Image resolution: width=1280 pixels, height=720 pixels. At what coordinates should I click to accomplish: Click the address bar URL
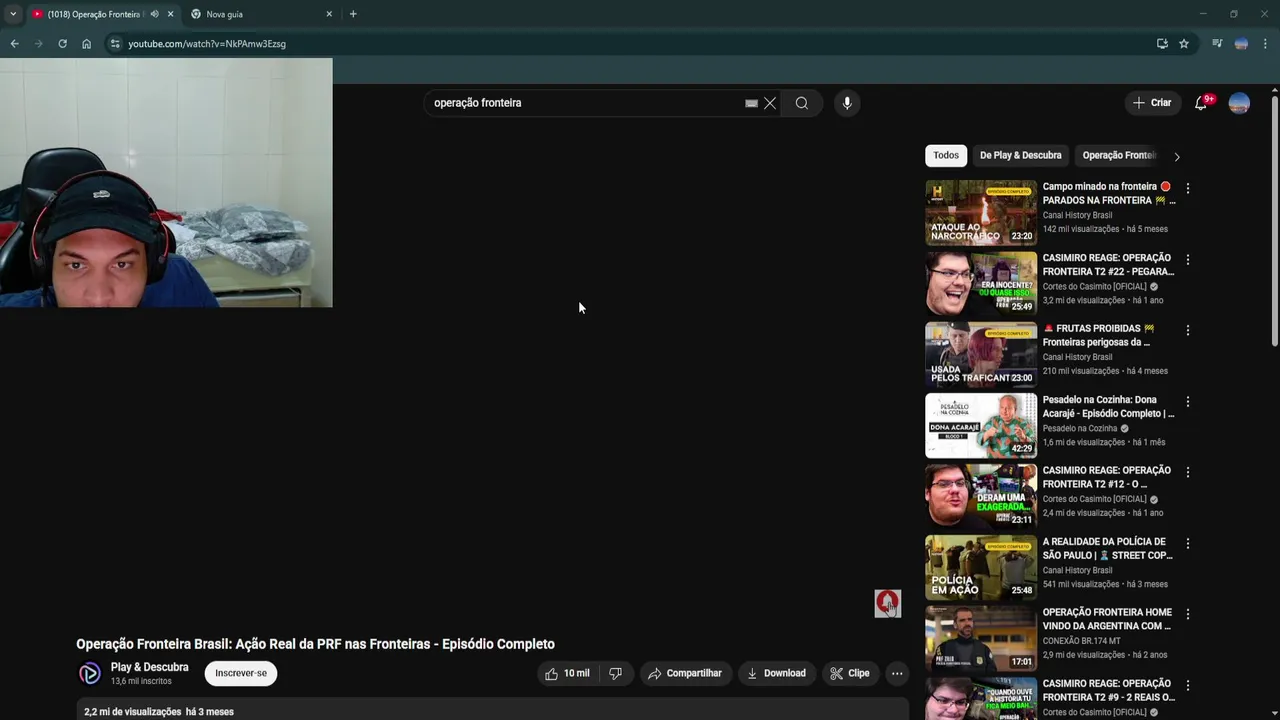click(x=207, y=44)
